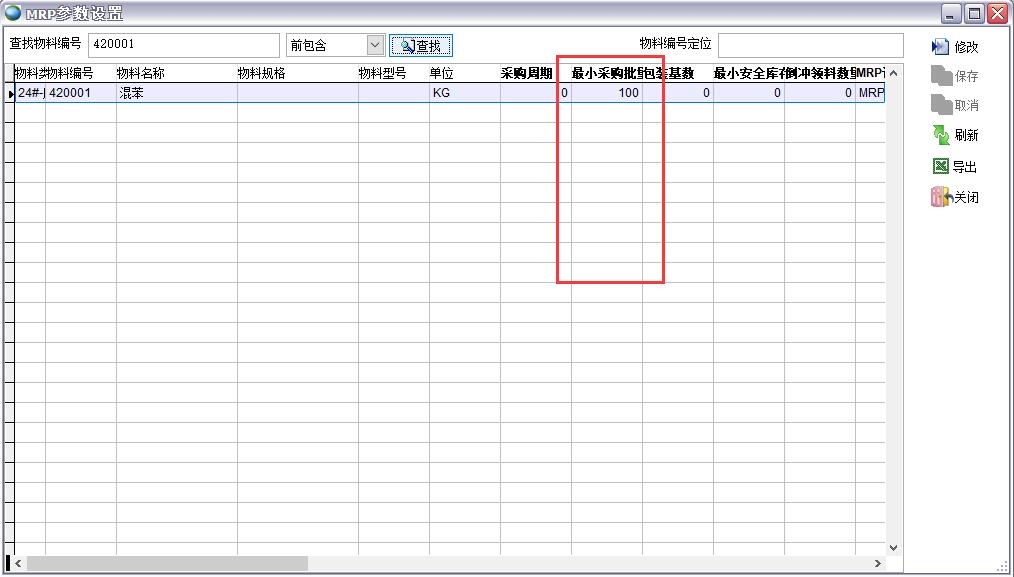Click the grayed 保存 (Save) icon
The height and width of the screenshot is (577, 1014).
click(940, 76)
